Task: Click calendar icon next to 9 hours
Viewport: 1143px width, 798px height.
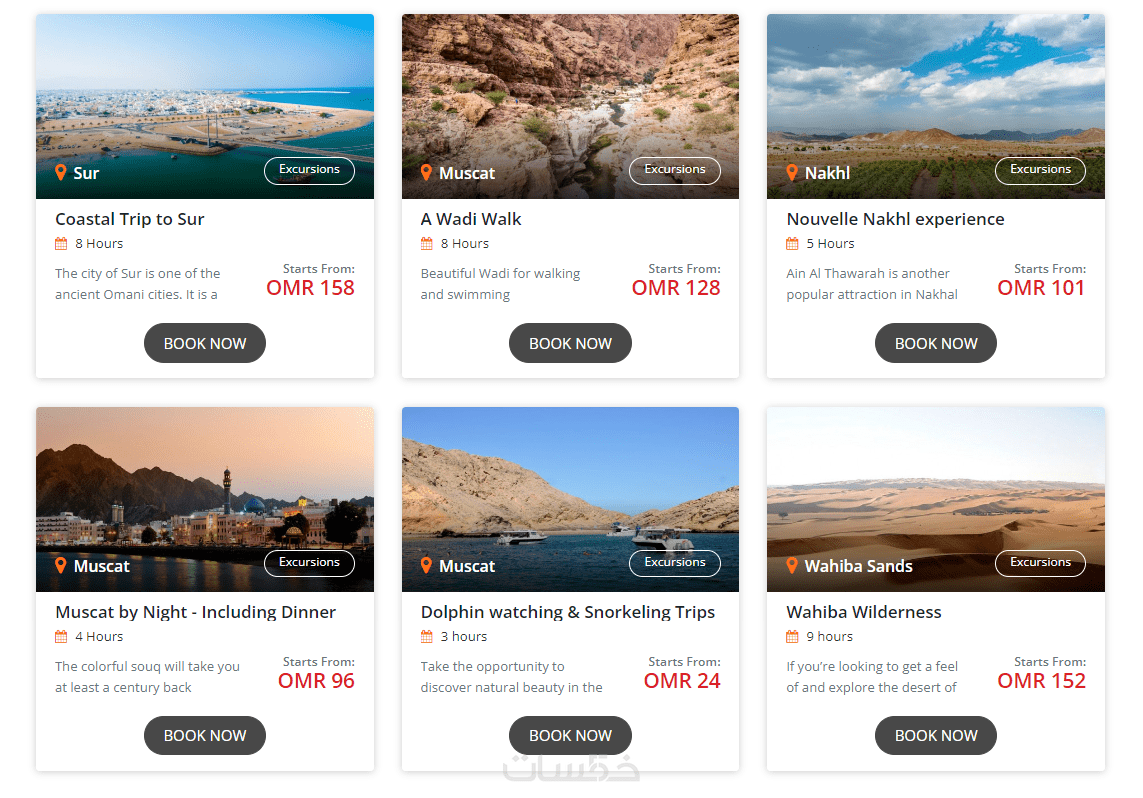Action: coord(792,636)
